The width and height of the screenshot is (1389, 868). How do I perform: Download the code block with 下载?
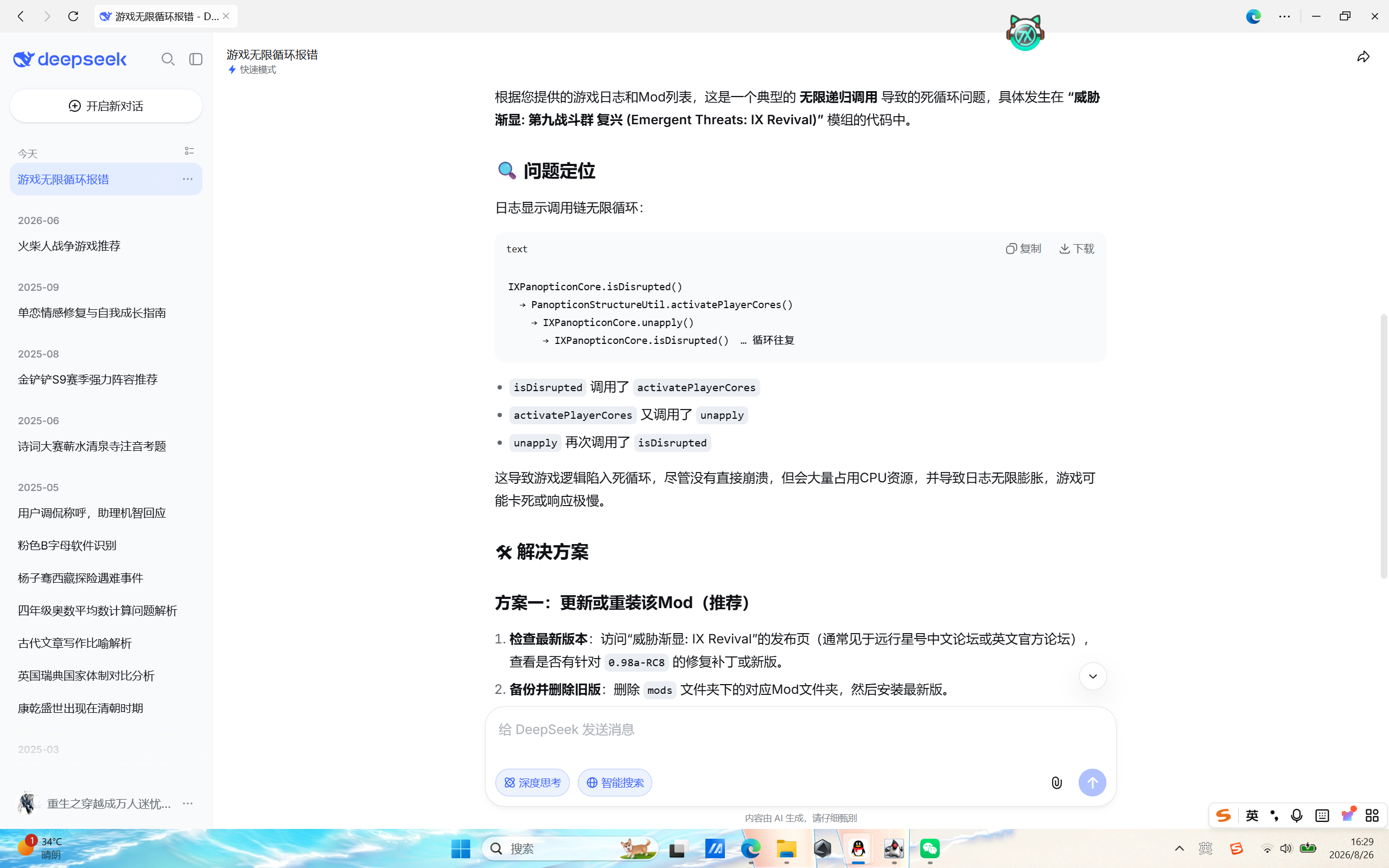[1077, 248]
